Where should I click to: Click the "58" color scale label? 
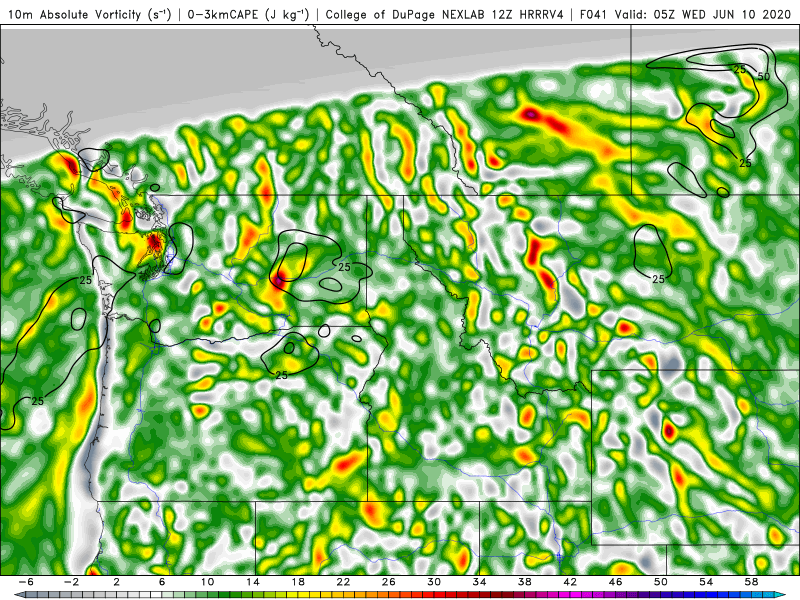click(752, 582)
